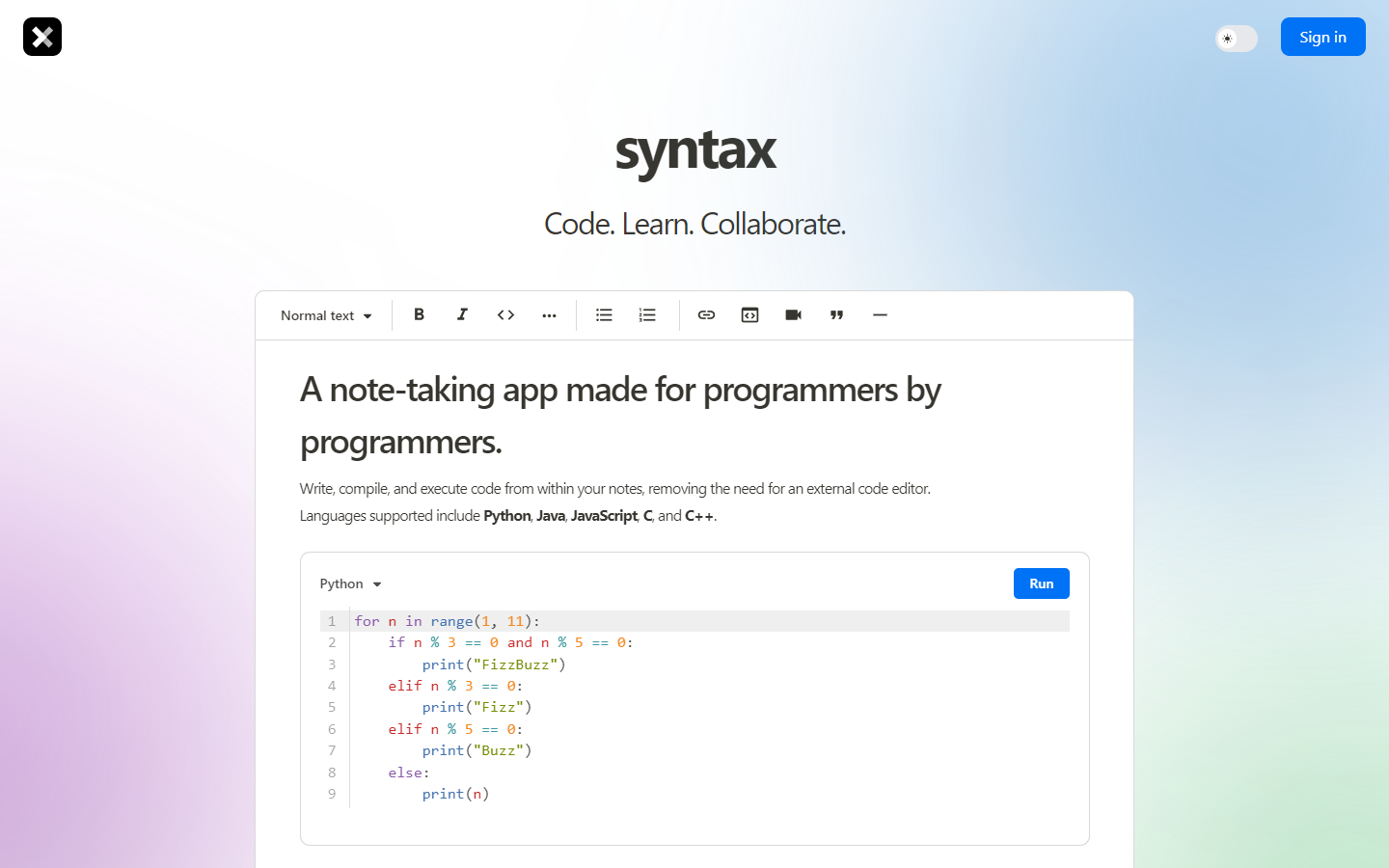1389x868 pixels.
Task: Insert a code block
Action: tap(749, 314)
